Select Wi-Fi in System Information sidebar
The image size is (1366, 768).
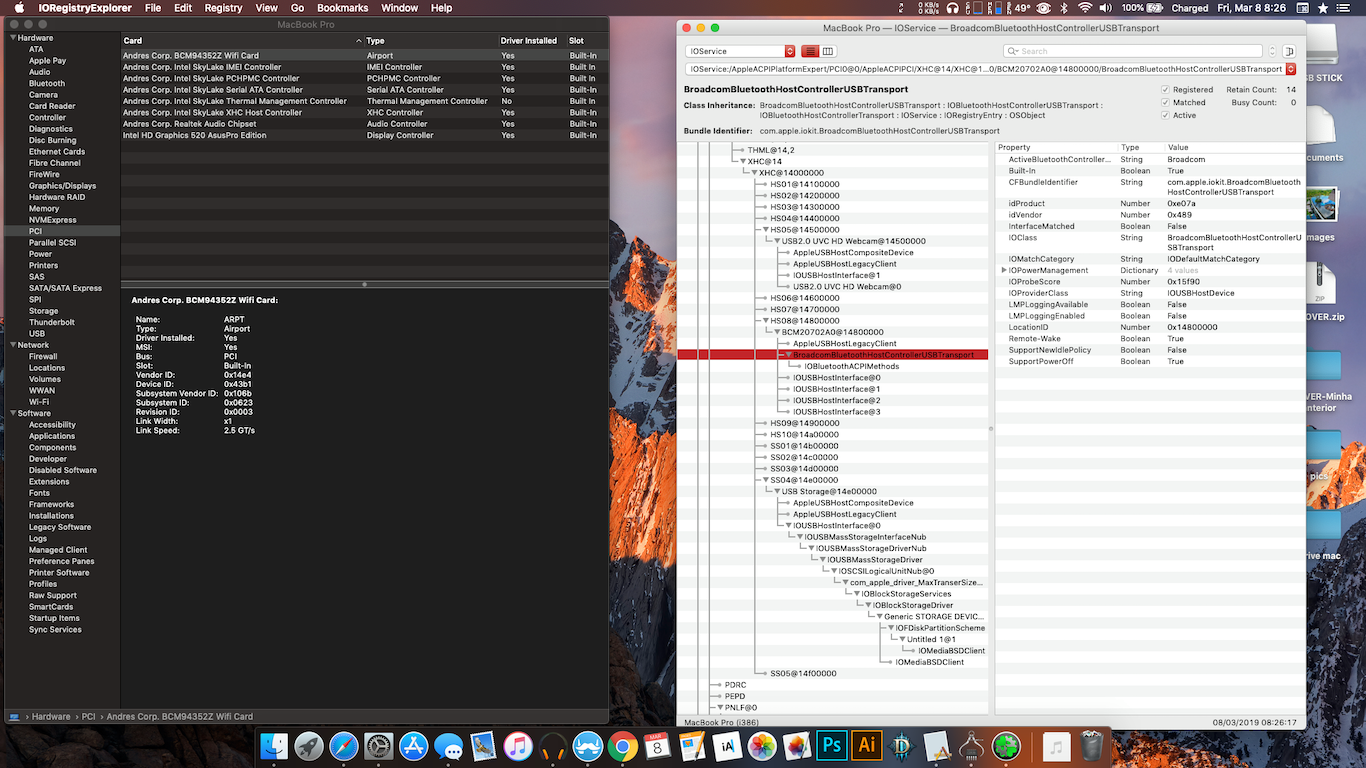[39, 402]
